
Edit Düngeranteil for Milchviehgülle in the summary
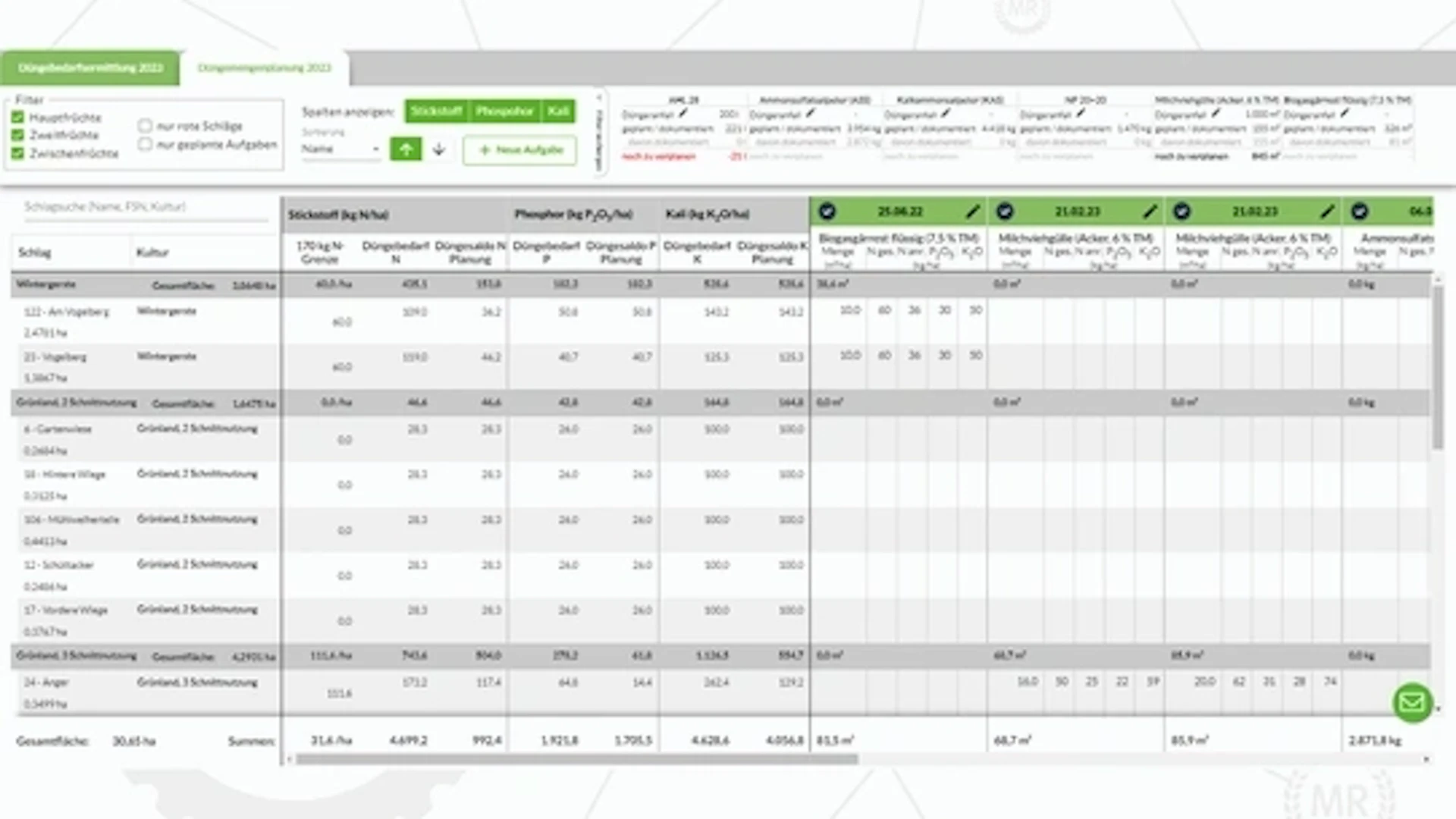point(1216,114)
